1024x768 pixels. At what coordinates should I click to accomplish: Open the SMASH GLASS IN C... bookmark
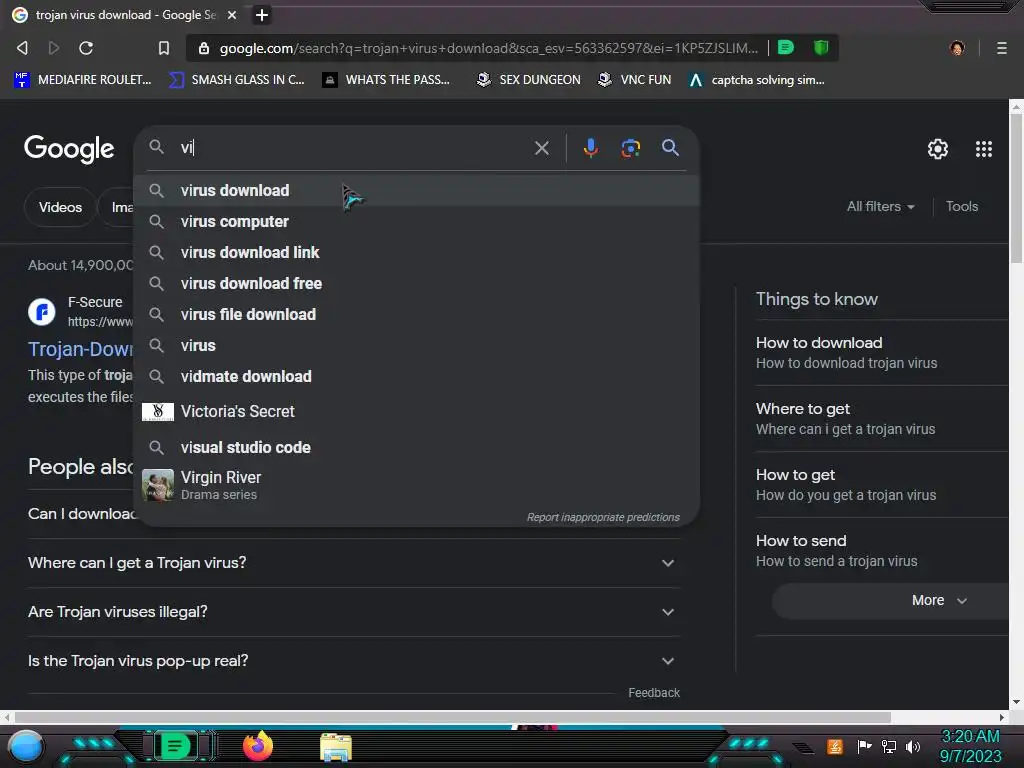pos(236,80)
